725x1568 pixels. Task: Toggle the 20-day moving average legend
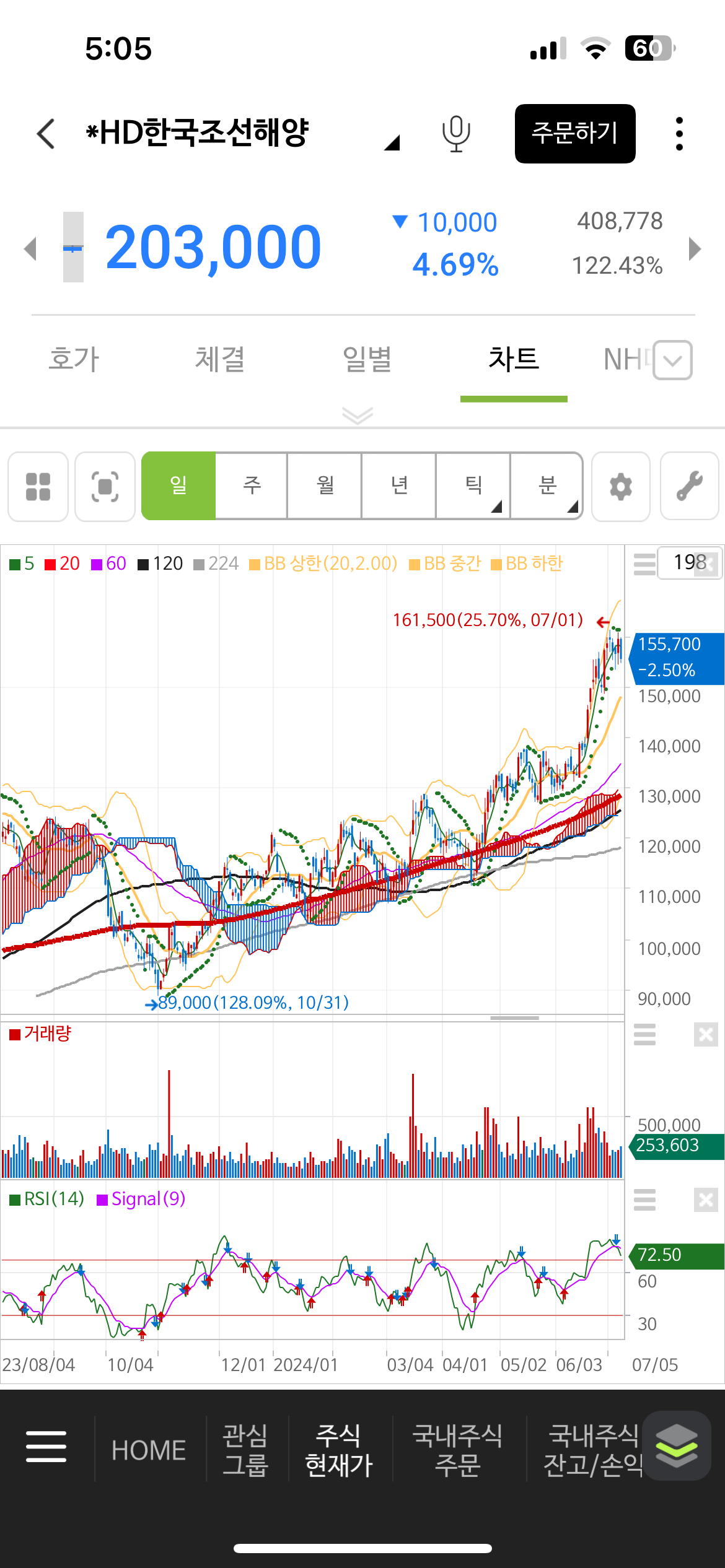pos(62,564)
